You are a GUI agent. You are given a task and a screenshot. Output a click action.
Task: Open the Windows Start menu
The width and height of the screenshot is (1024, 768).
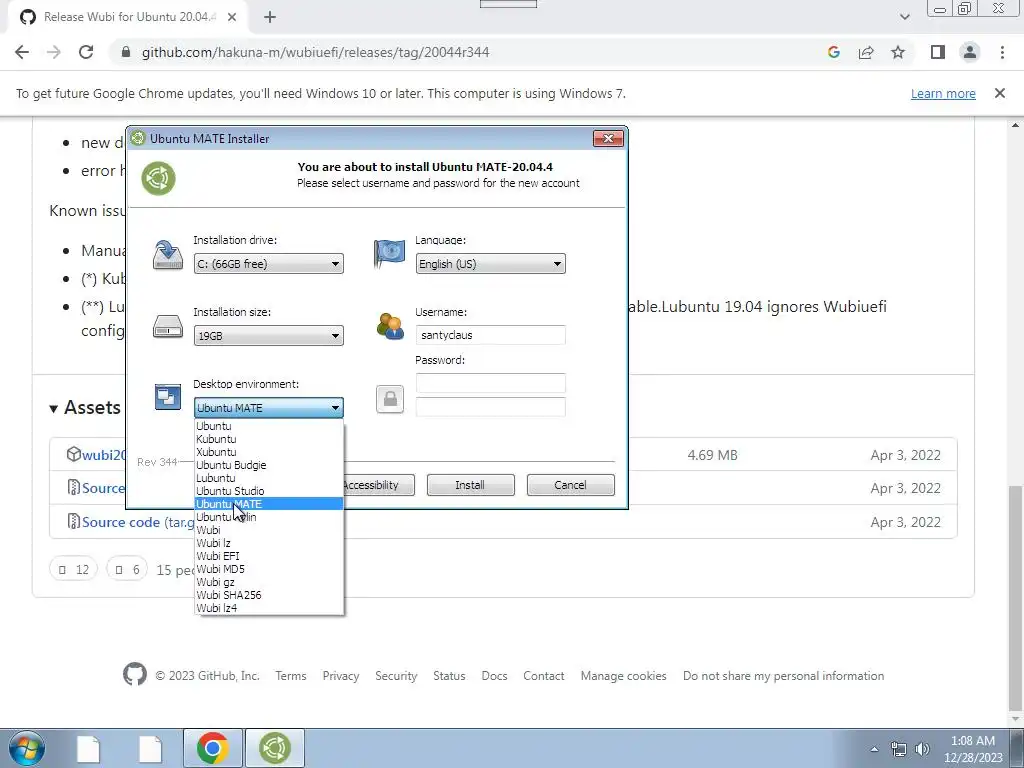[x=27, y=748]
